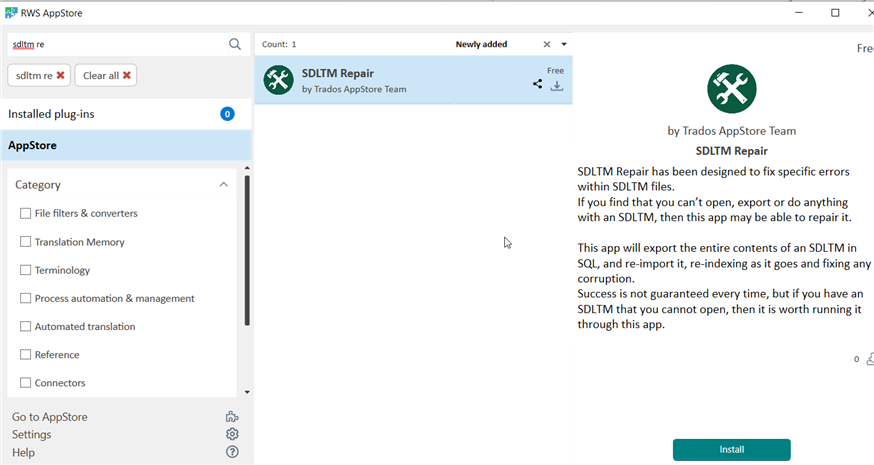The height and width of the screenshot is (465, 874).
Task: Collapse the Category section
Action: pyautogui.click(x=223, y=185)
